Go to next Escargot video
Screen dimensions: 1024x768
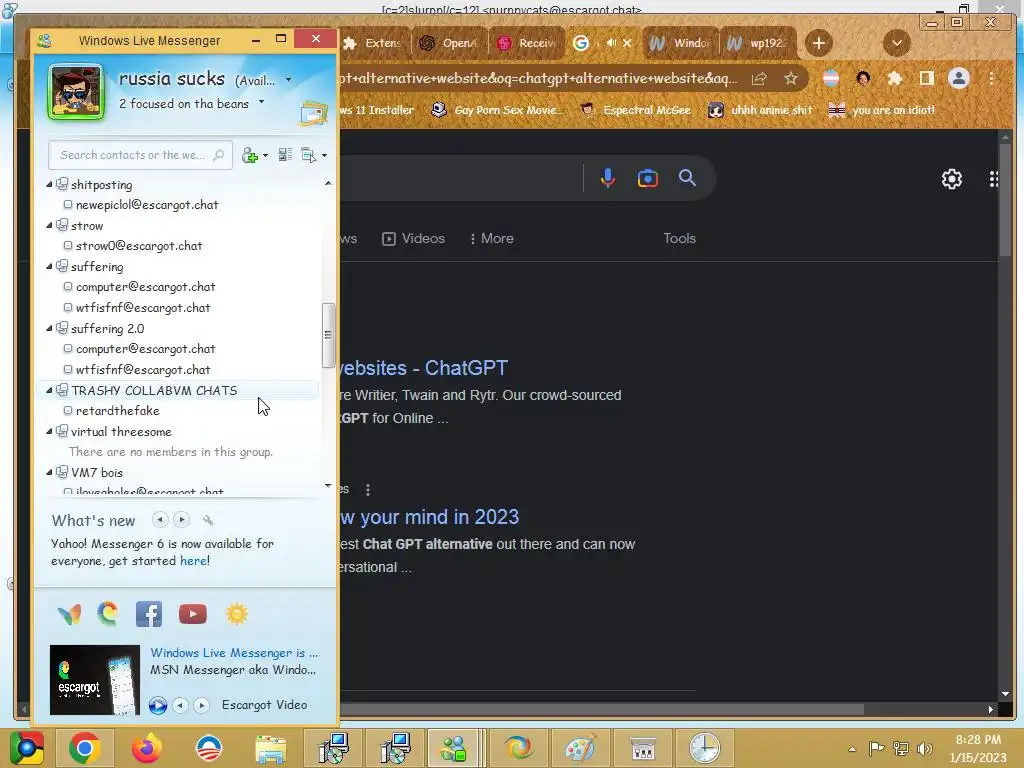point(201,705)
